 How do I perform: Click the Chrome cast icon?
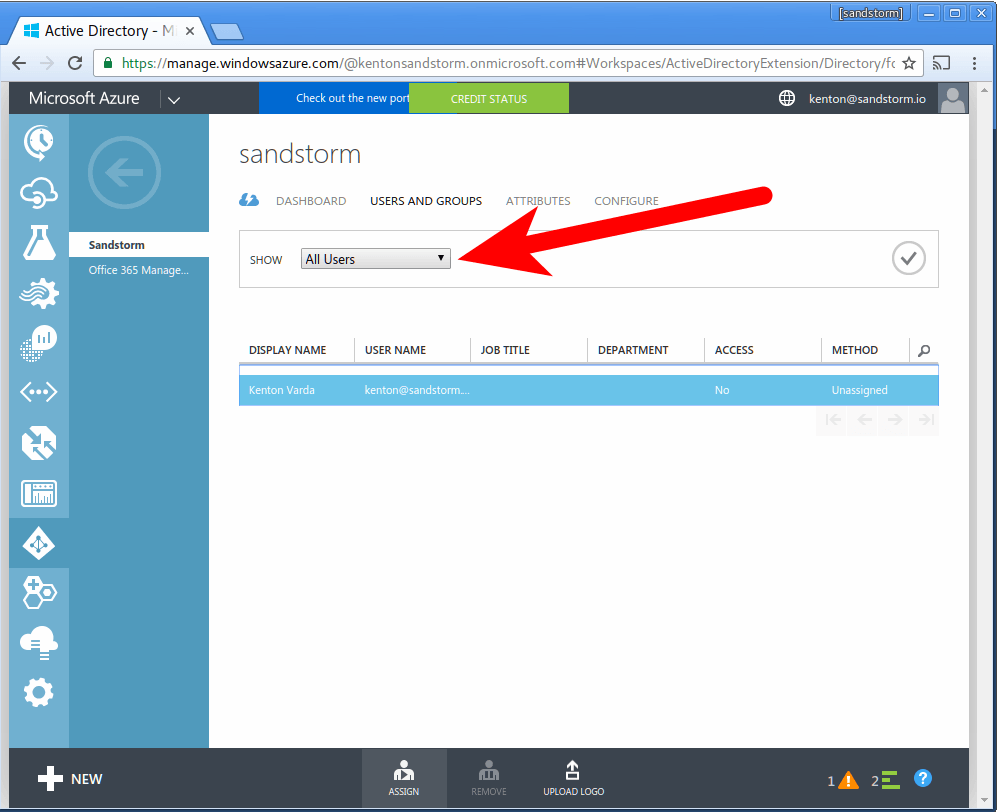[x=942, y=63]
